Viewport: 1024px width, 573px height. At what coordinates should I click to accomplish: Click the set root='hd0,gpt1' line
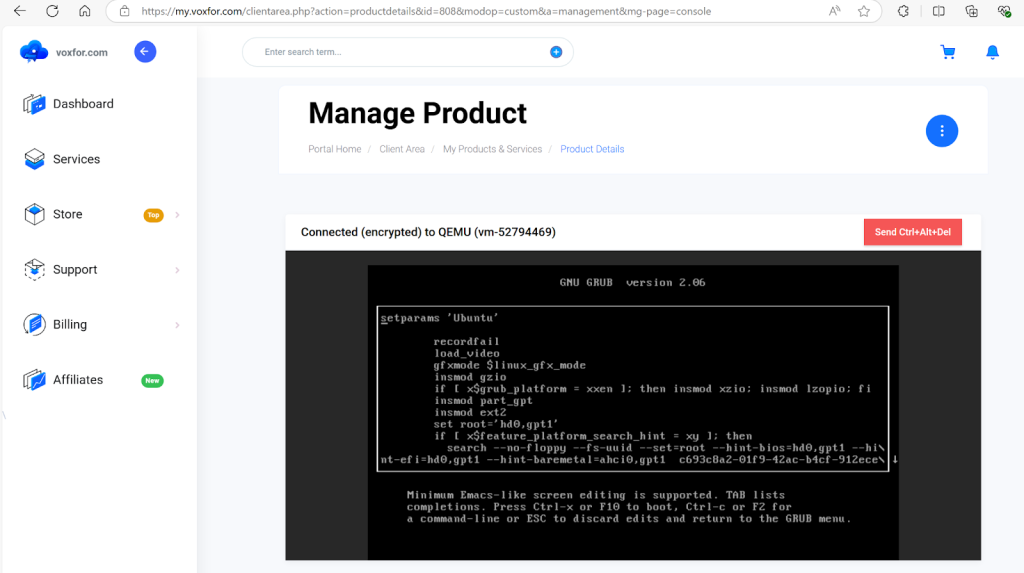point(496,424)
